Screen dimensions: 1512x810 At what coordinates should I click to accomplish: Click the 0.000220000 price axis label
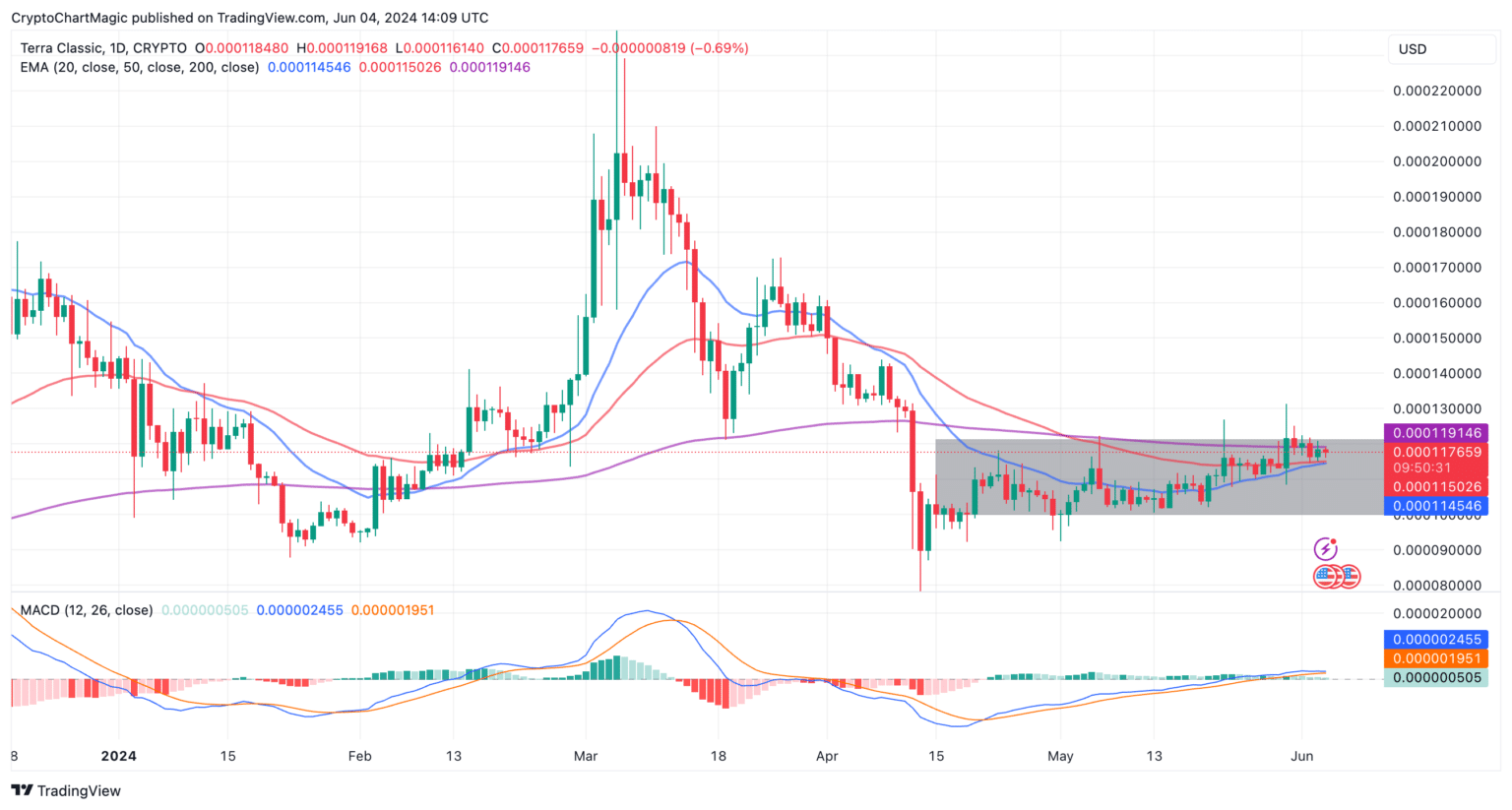click(x=1437, y=91)
